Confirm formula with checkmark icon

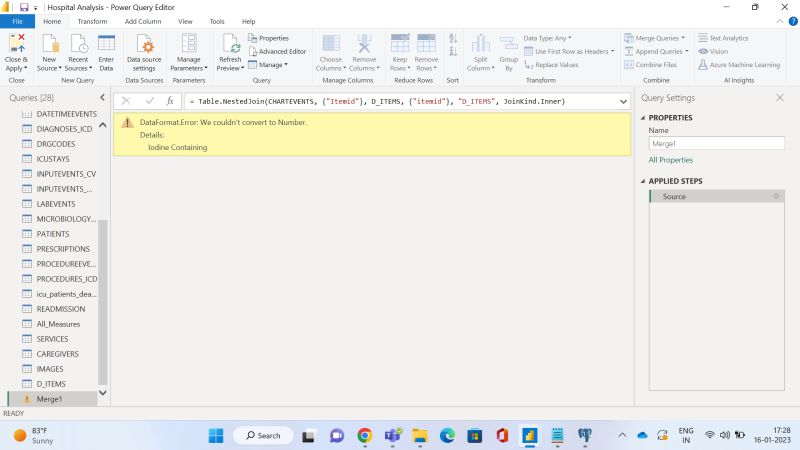(x=149, y=101)
